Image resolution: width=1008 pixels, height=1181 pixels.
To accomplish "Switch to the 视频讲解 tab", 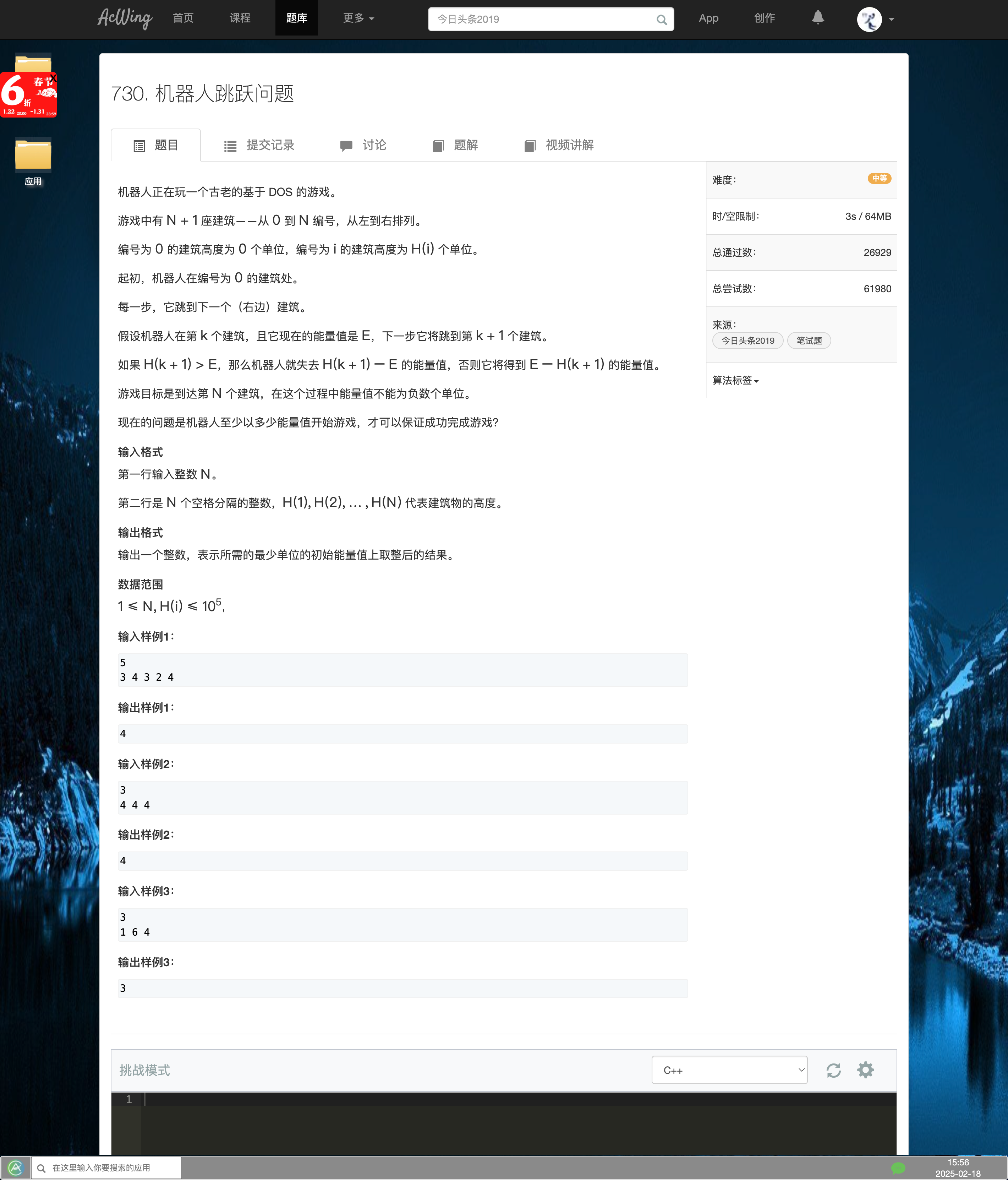I will click(558, 145).
